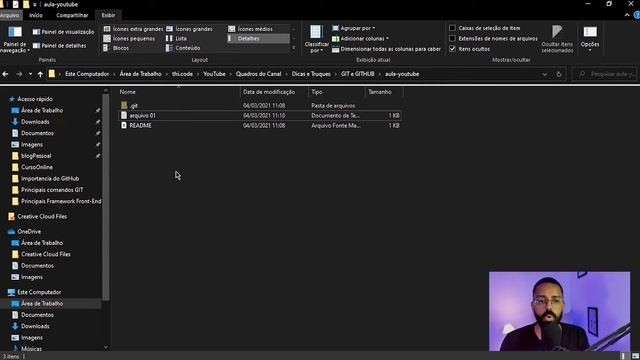Uncheck Itens ocultos checkbox
The width and height of the screenshot is (640, 360).
(452, 49)
